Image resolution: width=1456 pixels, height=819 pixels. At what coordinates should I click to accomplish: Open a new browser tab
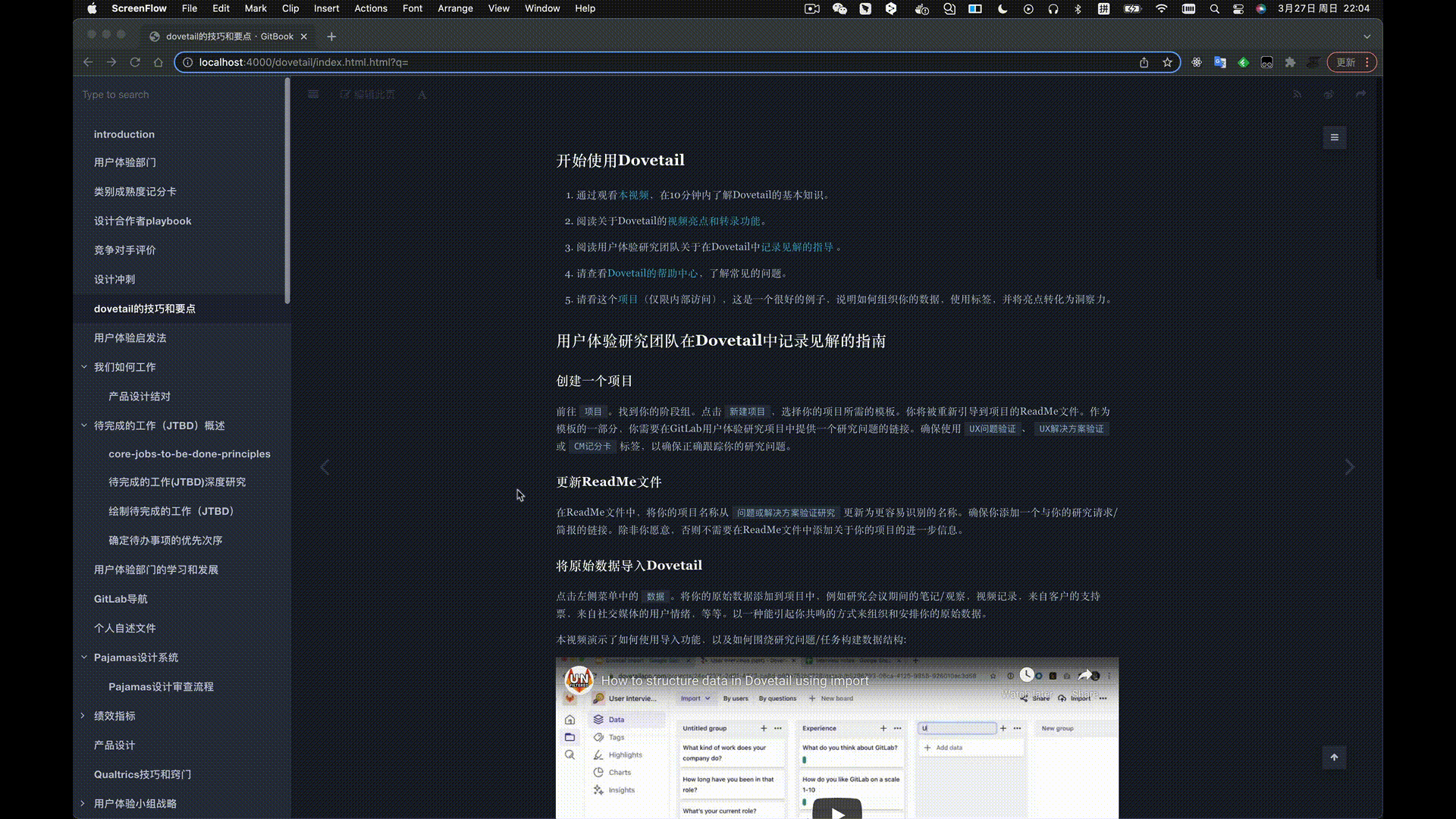tap(331, 36)
